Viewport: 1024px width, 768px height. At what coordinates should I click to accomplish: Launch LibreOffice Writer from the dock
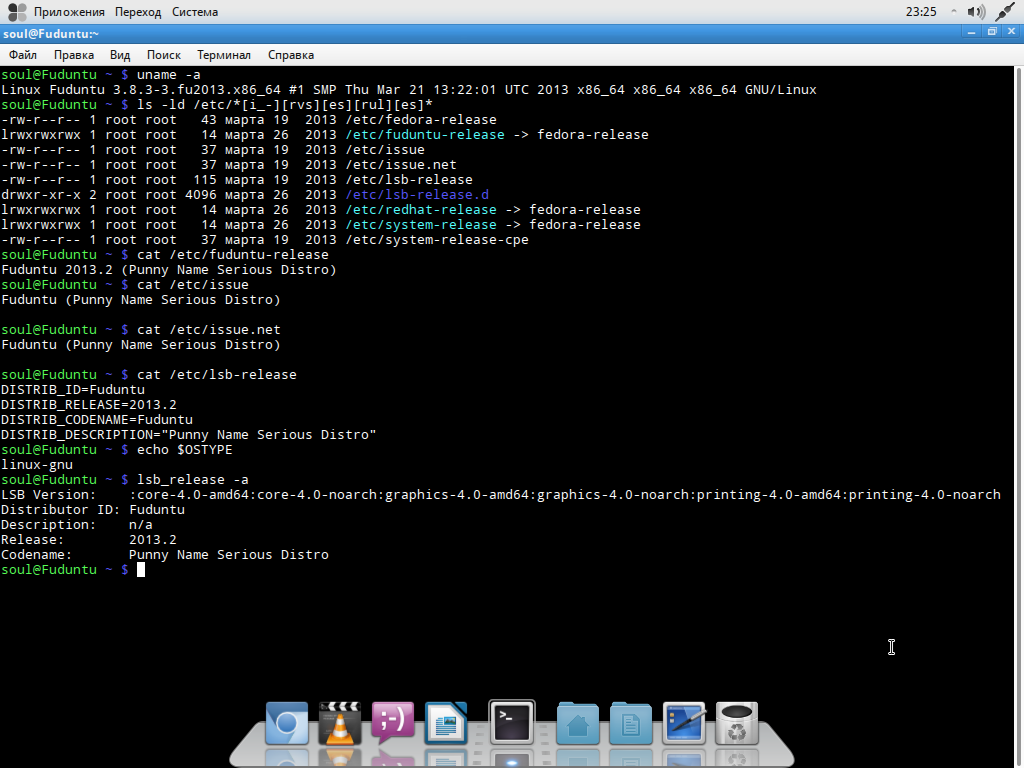point(446,724)
